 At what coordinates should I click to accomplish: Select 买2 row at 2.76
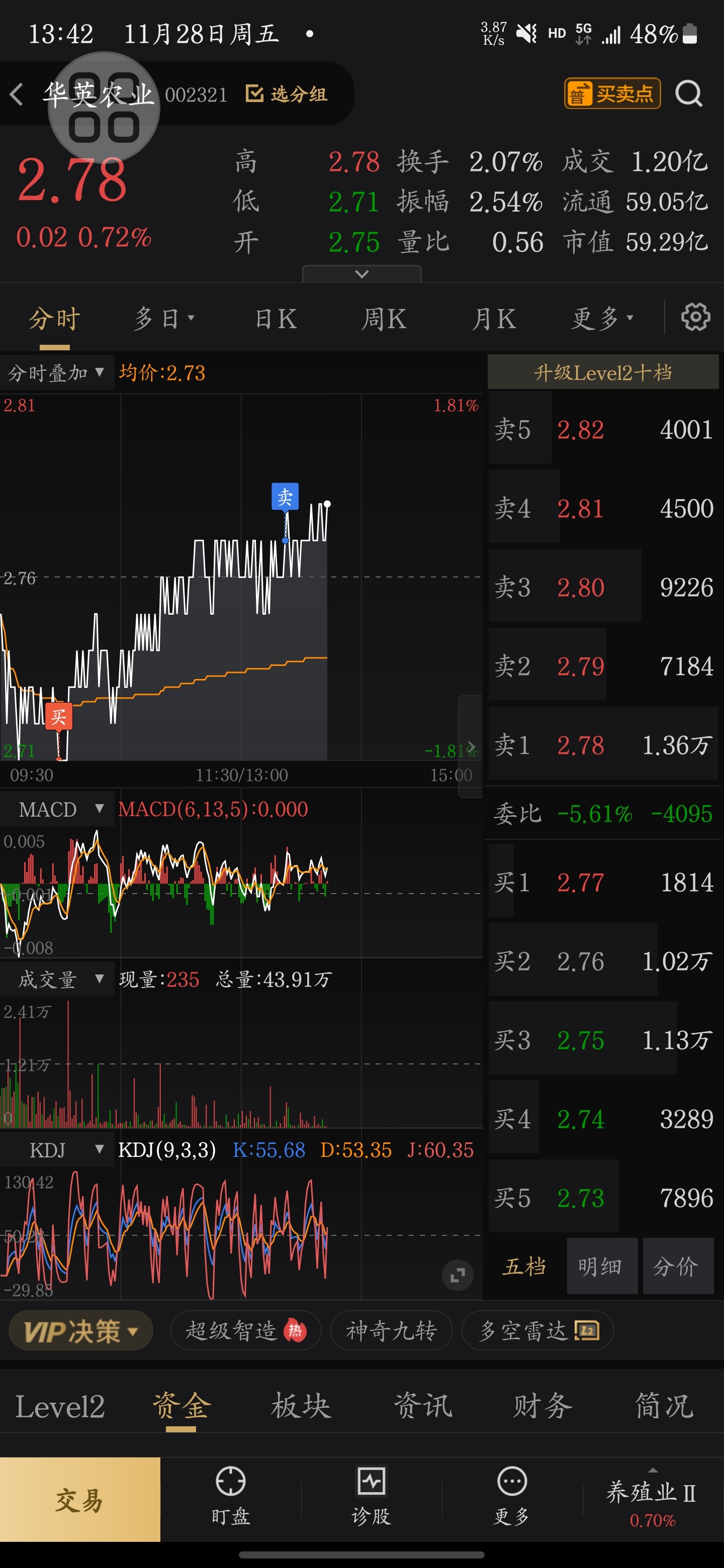coord(603,960)
